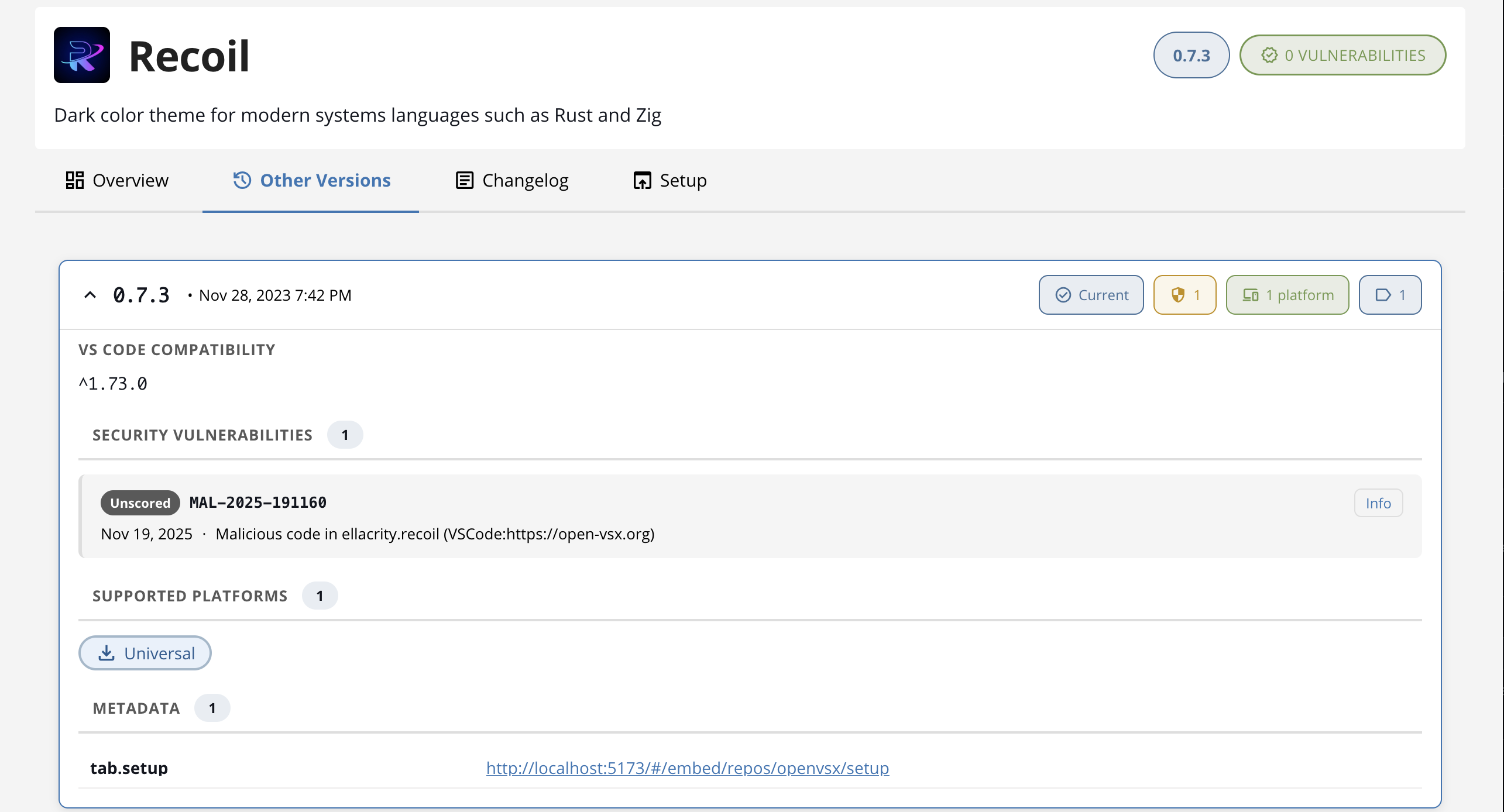Open the Setup tab
This screenshot has width=1504, height=812.
pos(670,180)
